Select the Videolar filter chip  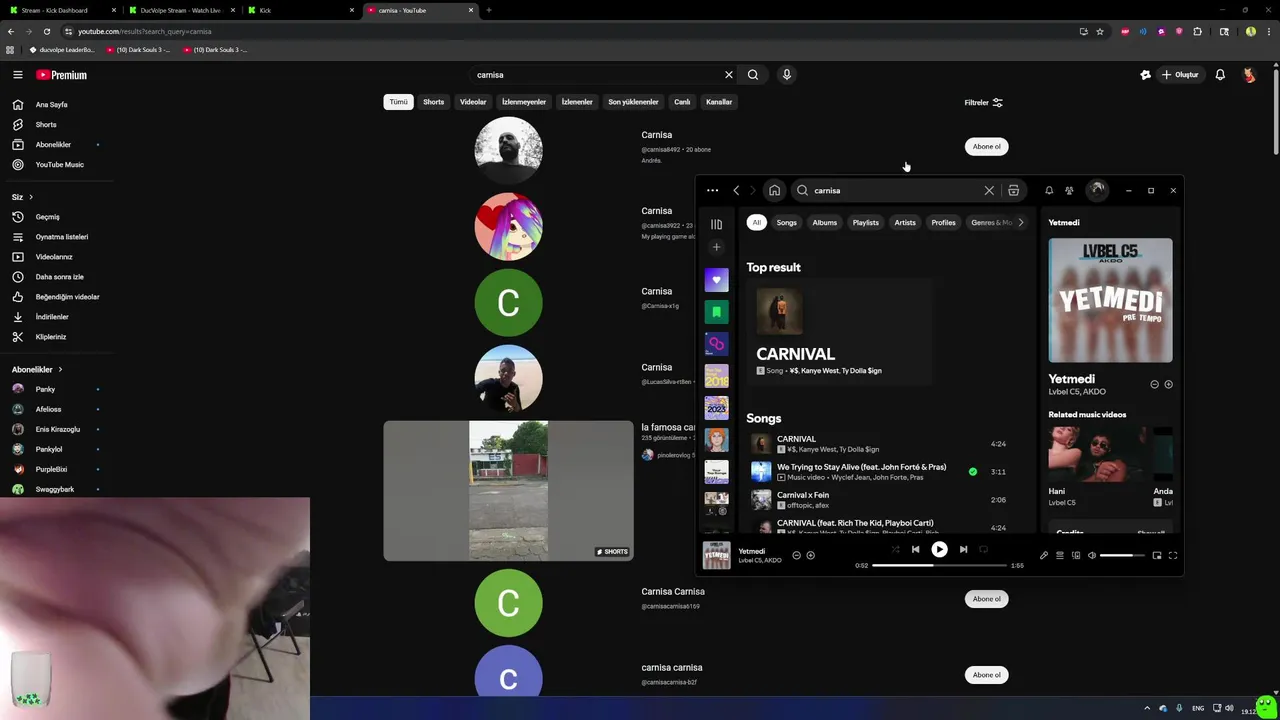473,102
